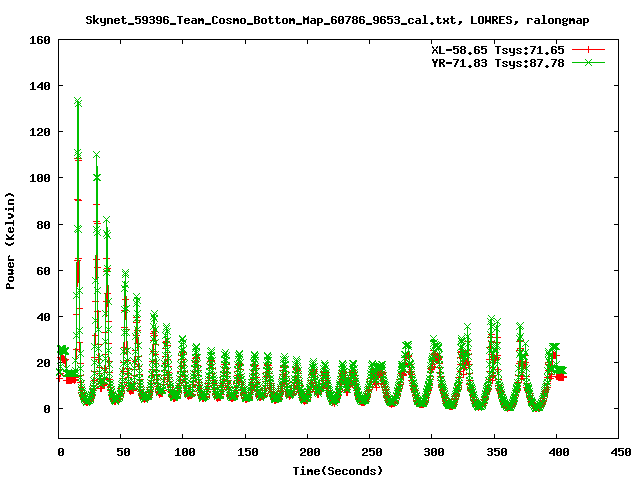Click the y-axis tick label 160
This screenshot has height=480, width=640.
point(40,40)
